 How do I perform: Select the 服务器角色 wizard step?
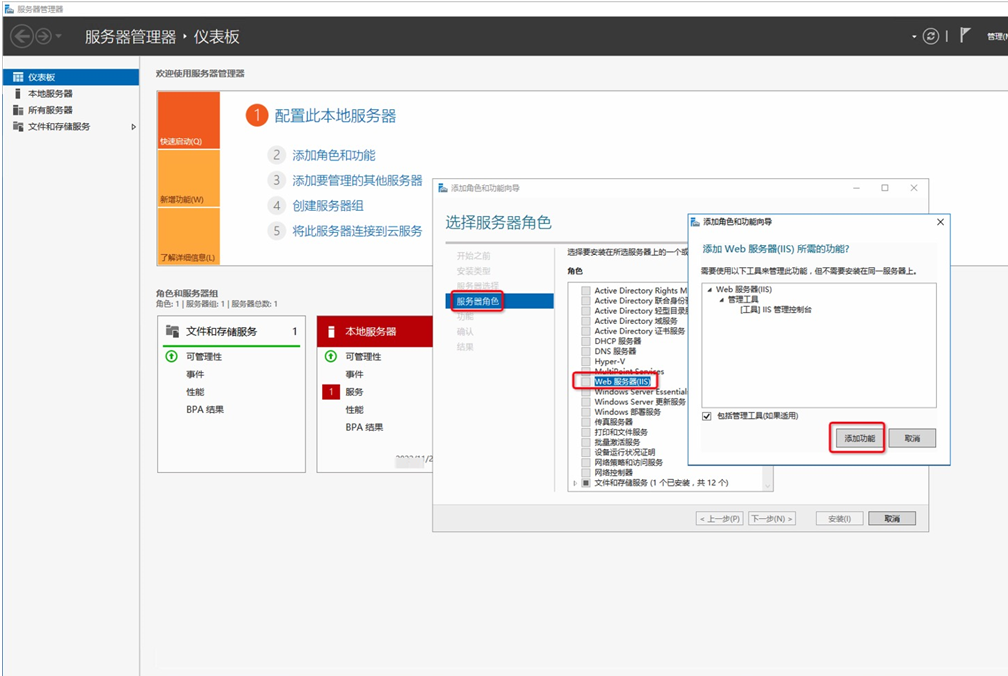tap(477, 301)
